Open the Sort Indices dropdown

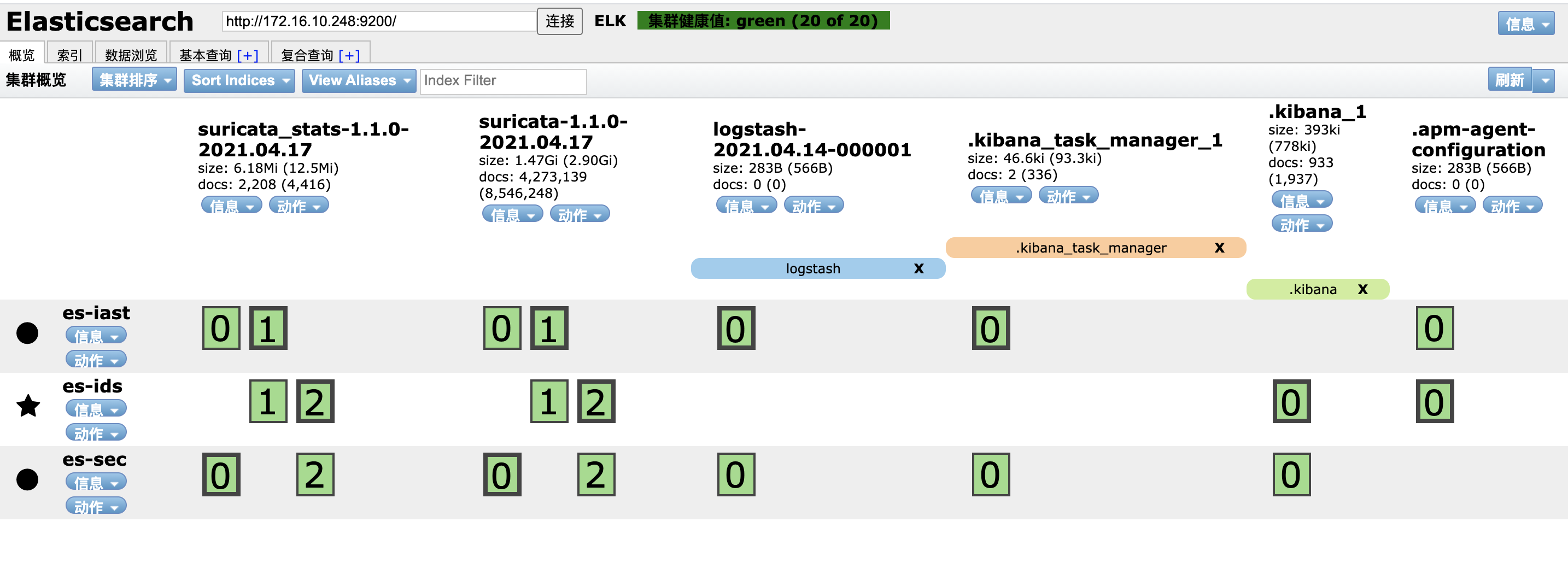click(x=238, y=80)
